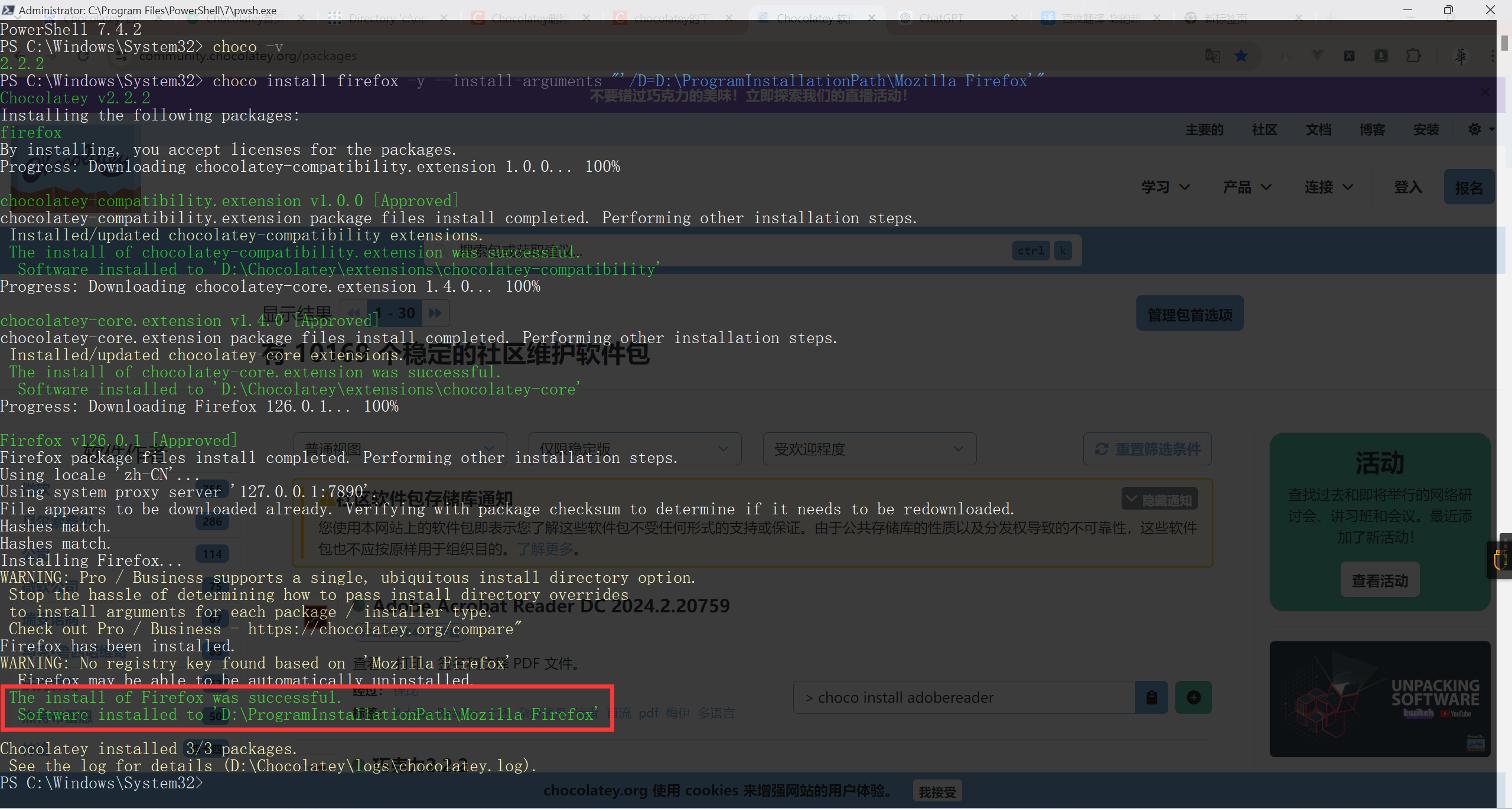Open the 文档 navigation menu item
1512x809 pixels.
(x=1318, y=129)
